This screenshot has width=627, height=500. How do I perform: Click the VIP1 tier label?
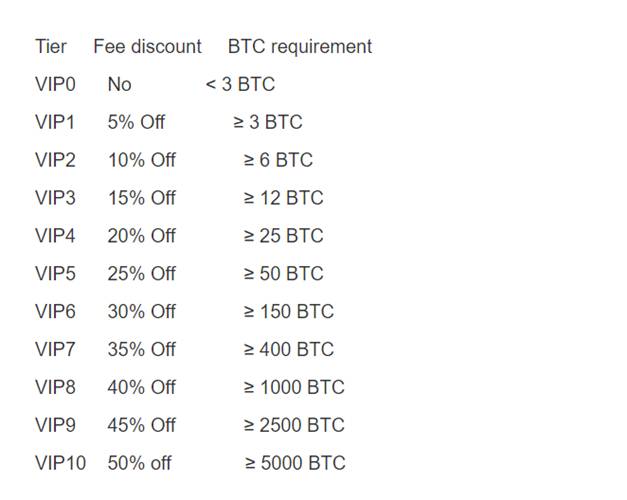point(55,122)
